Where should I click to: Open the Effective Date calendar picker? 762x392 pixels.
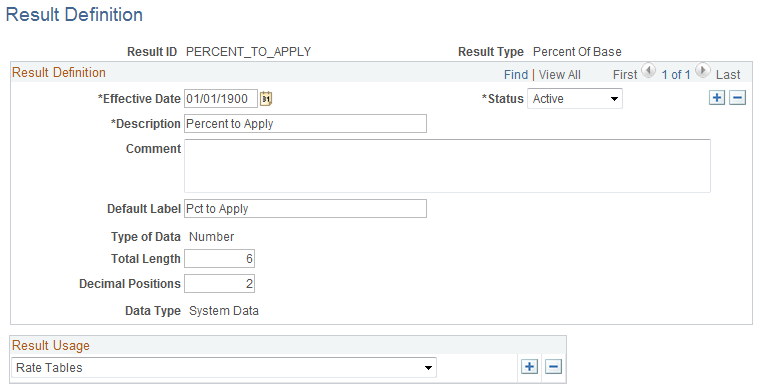click(266, 99)
